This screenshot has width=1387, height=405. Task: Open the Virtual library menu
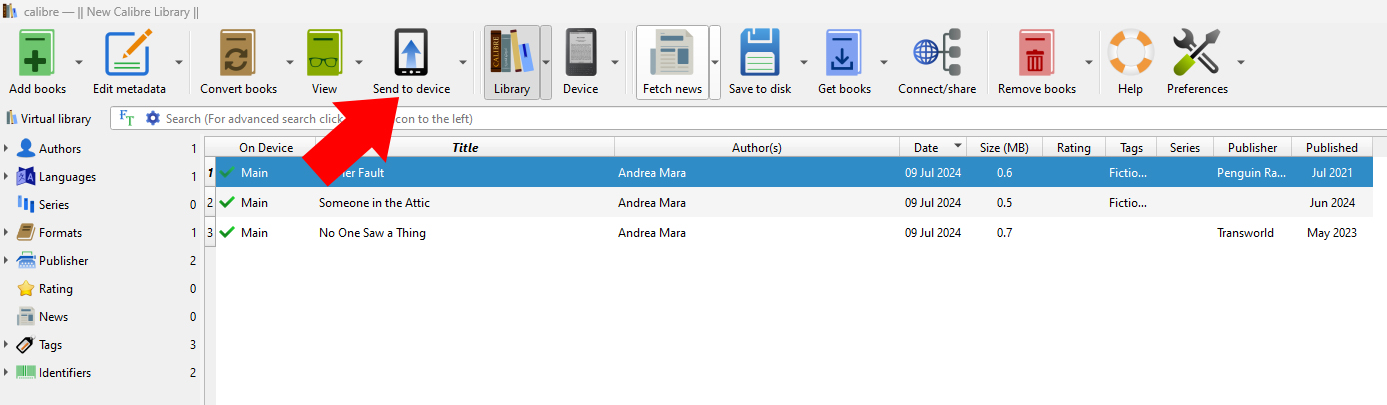point(49,119)
